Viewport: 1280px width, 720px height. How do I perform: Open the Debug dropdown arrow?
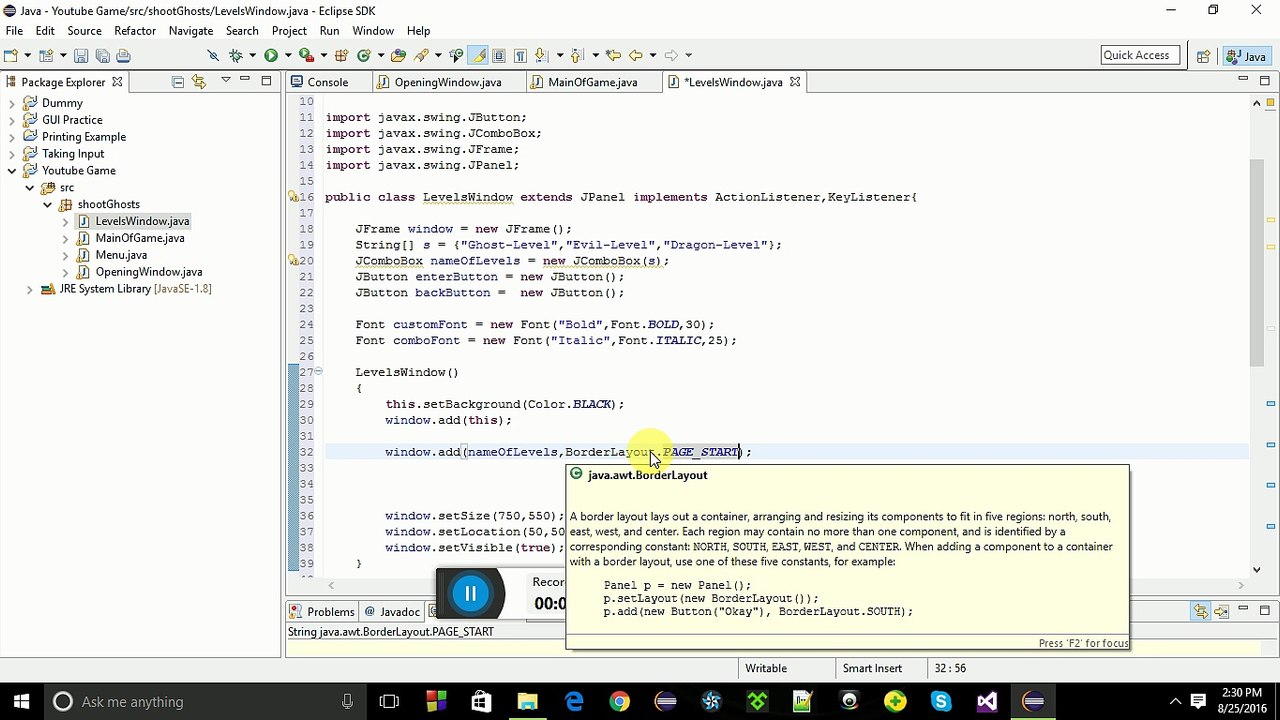point(252,55)
